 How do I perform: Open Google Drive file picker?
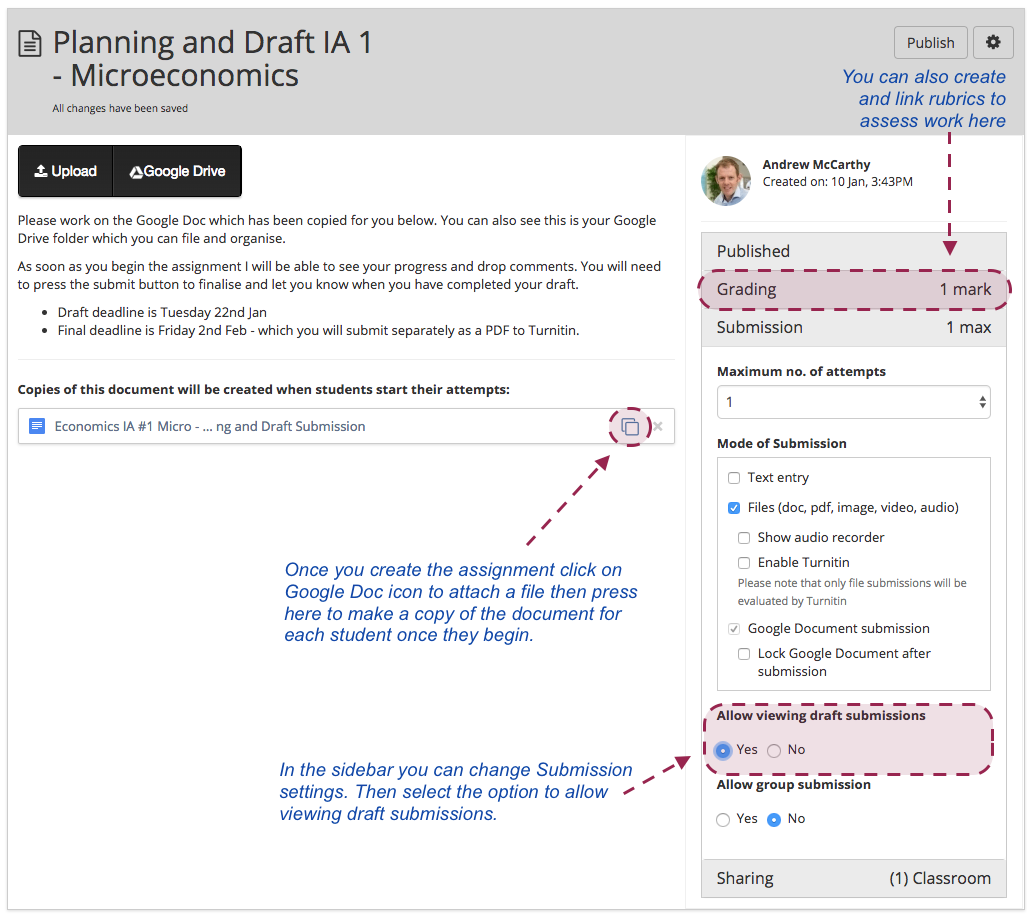pos(177,171)
